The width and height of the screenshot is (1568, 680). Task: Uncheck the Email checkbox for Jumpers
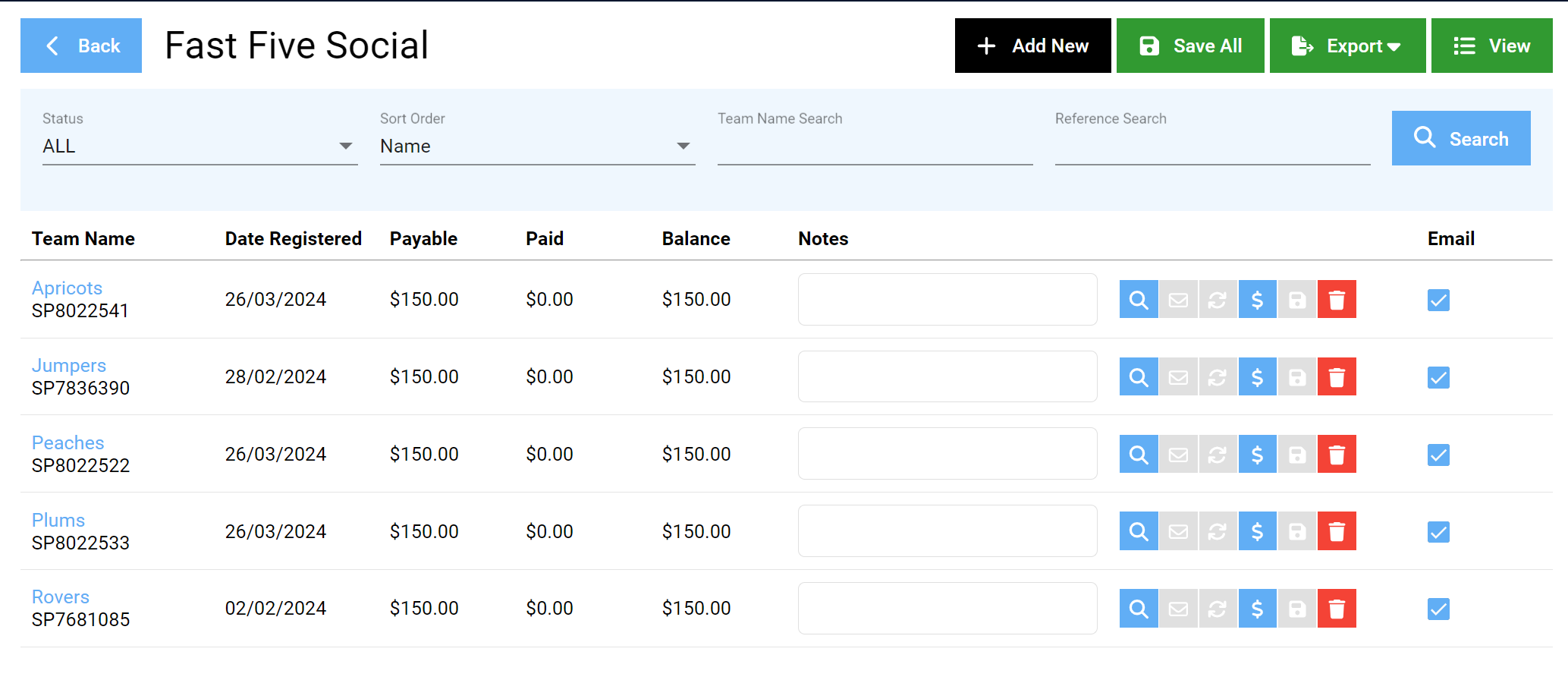(x=1438, y=377)
